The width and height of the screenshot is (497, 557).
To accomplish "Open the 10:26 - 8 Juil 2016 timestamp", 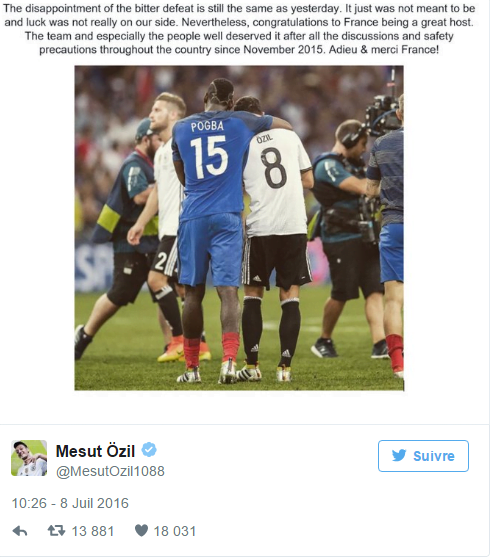I will [x=70, y=503].
